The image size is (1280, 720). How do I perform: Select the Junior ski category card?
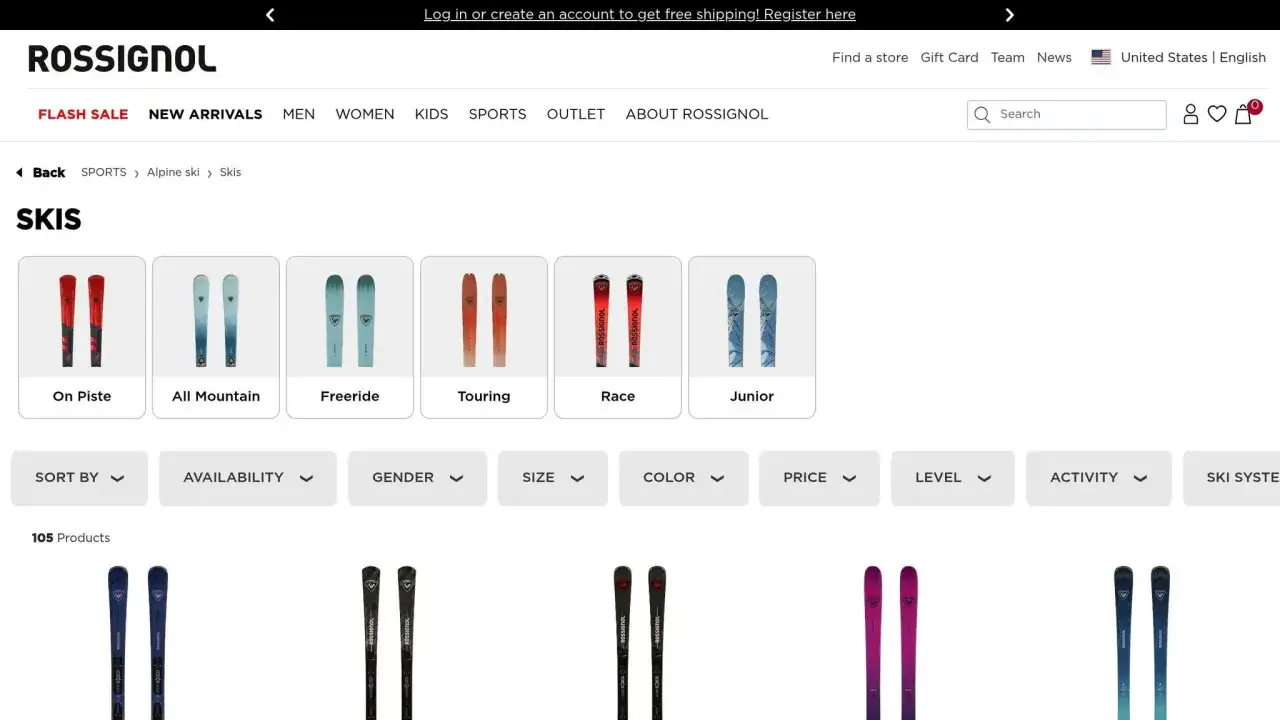point(752,337)
